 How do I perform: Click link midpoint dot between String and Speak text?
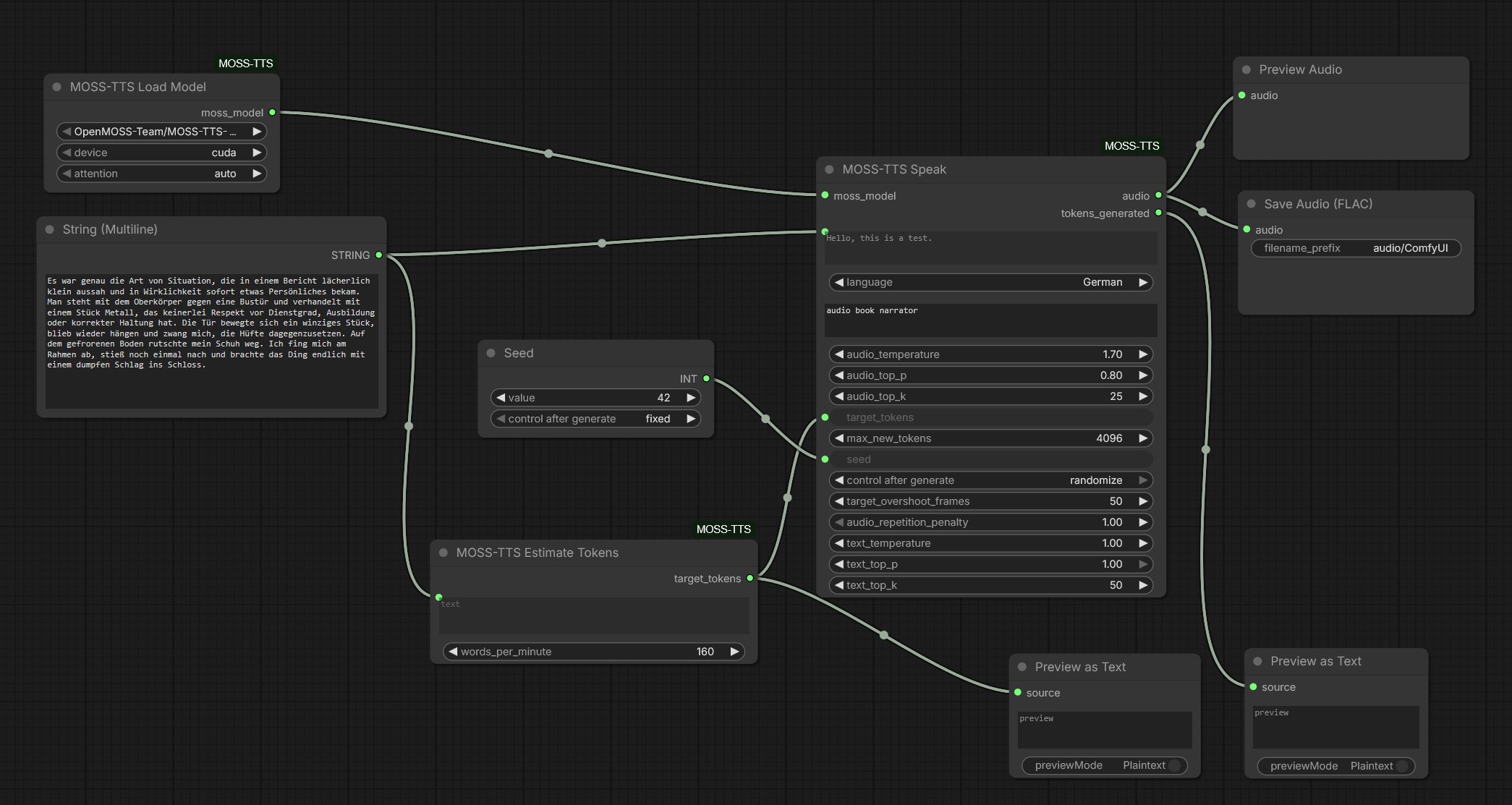[x=602, y=243]
